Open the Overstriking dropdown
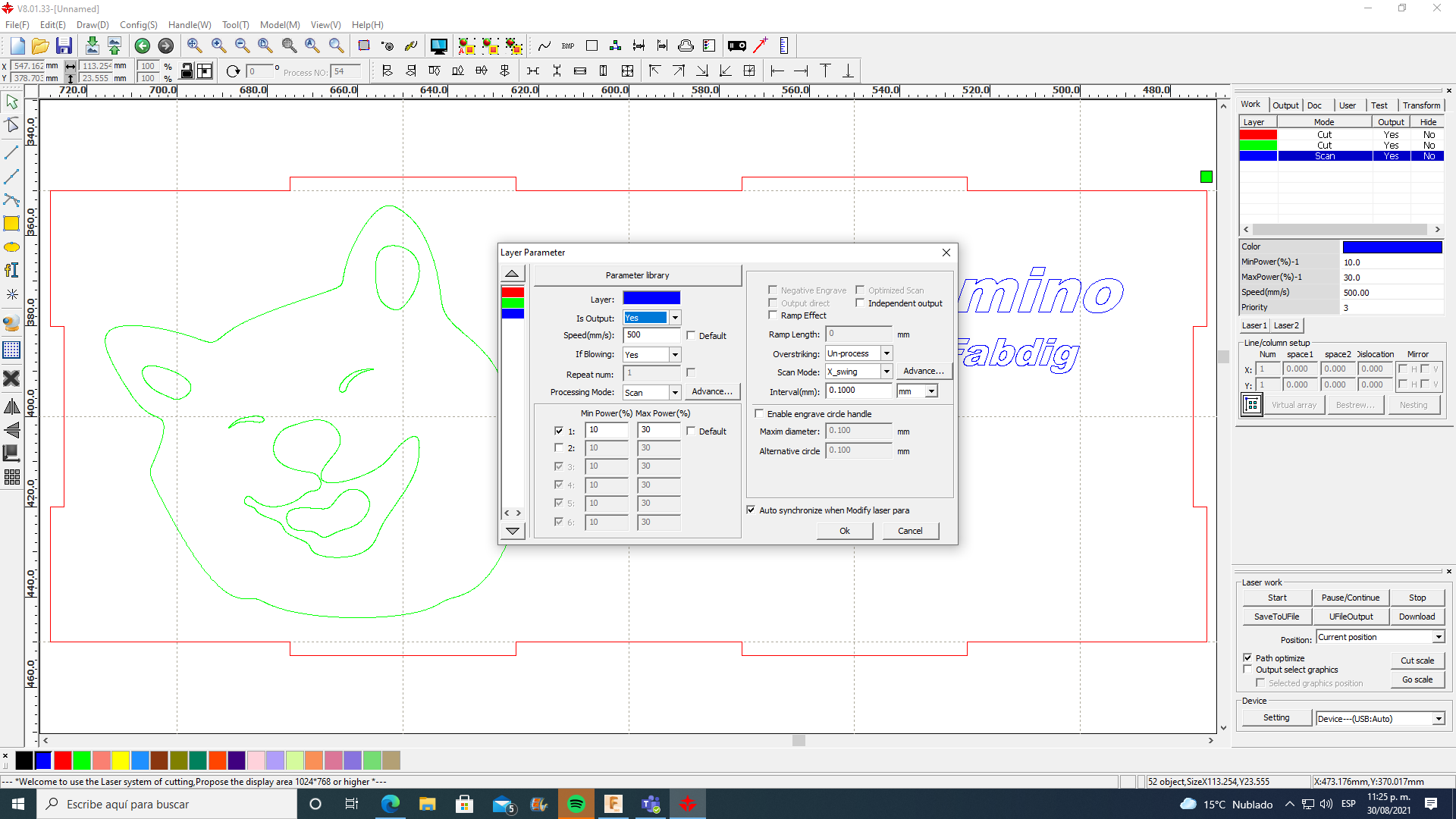This screenshot has width=1456, height=819. pyautogui.click(x=886, y=353)
